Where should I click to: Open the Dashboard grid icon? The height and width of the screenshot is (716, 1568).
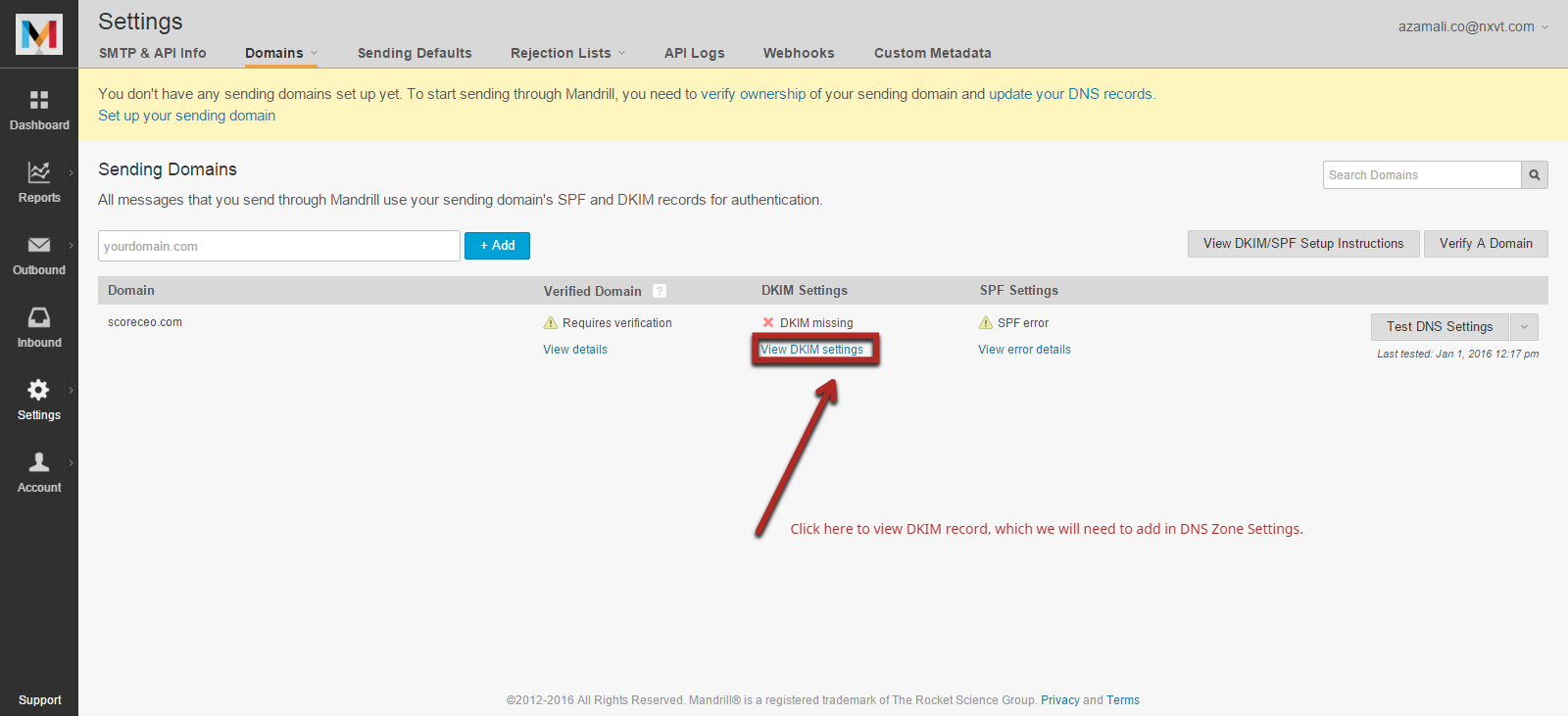(39, 100)
